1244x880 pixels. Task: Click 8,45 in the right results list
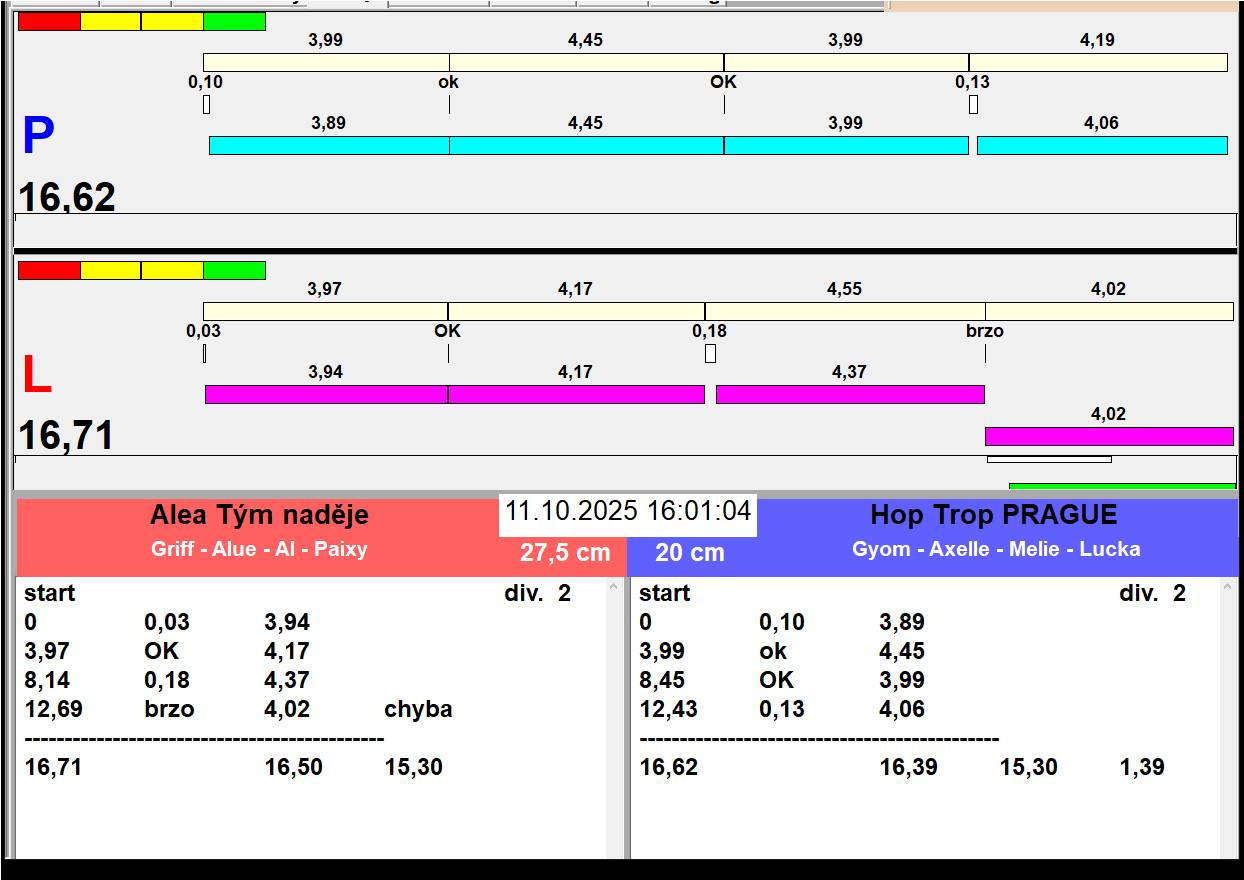point(662,681)
